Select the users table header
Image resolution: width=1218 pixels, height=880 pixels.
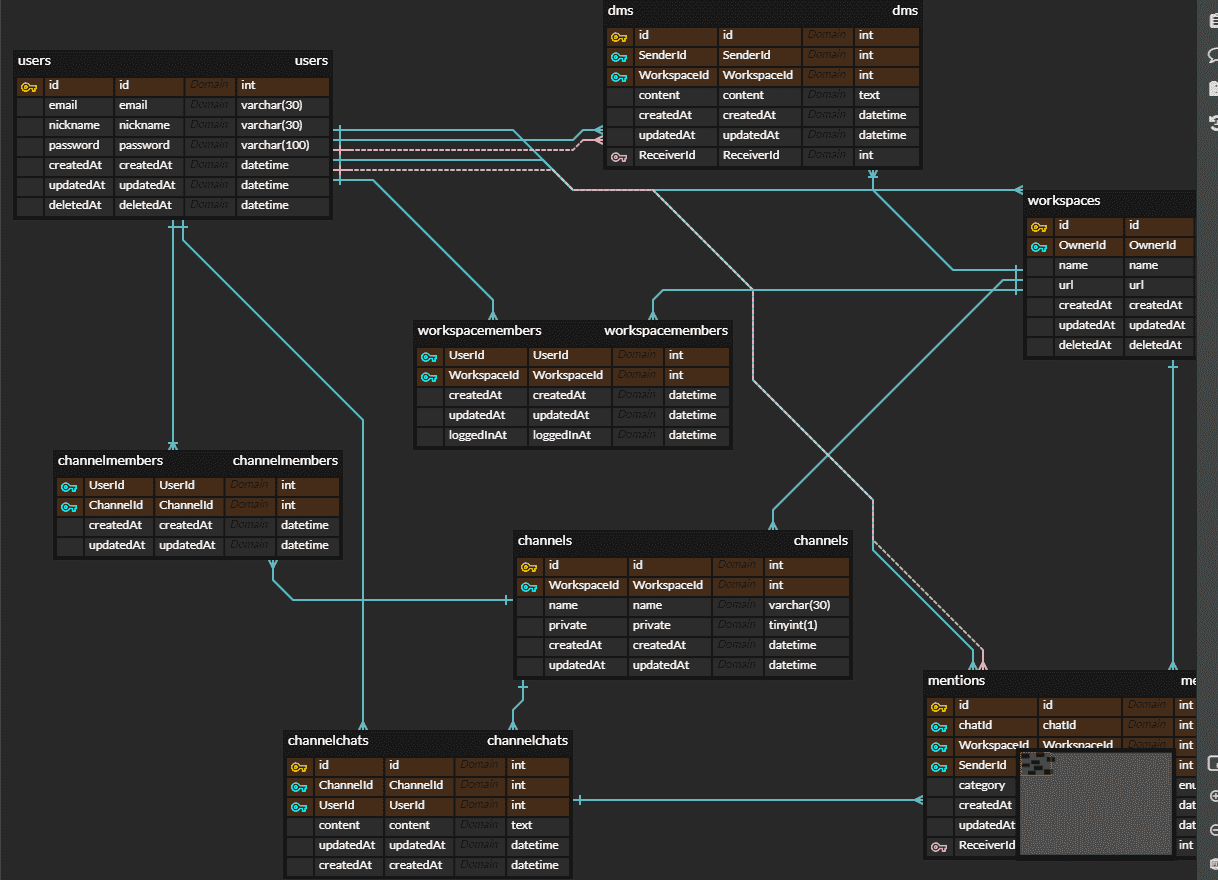172,61
